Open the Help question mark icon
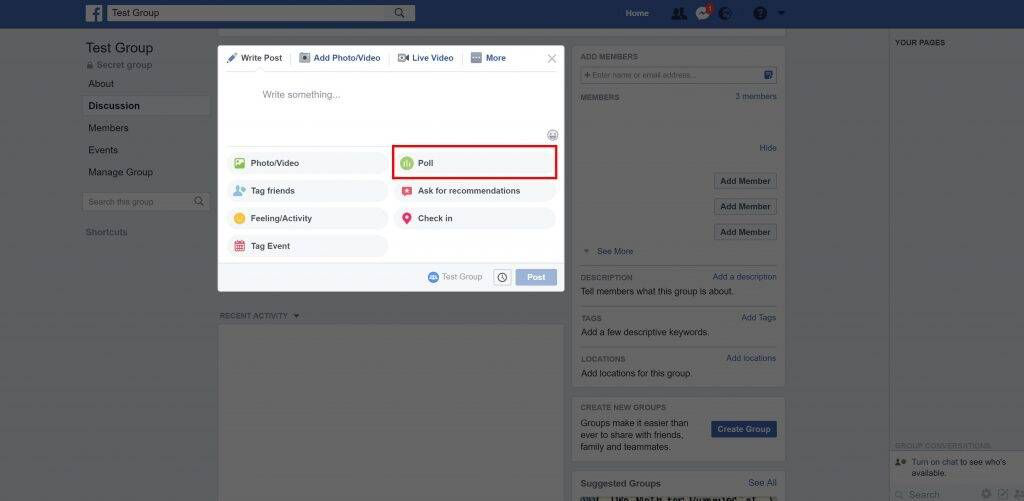 [x=760, y=14]
